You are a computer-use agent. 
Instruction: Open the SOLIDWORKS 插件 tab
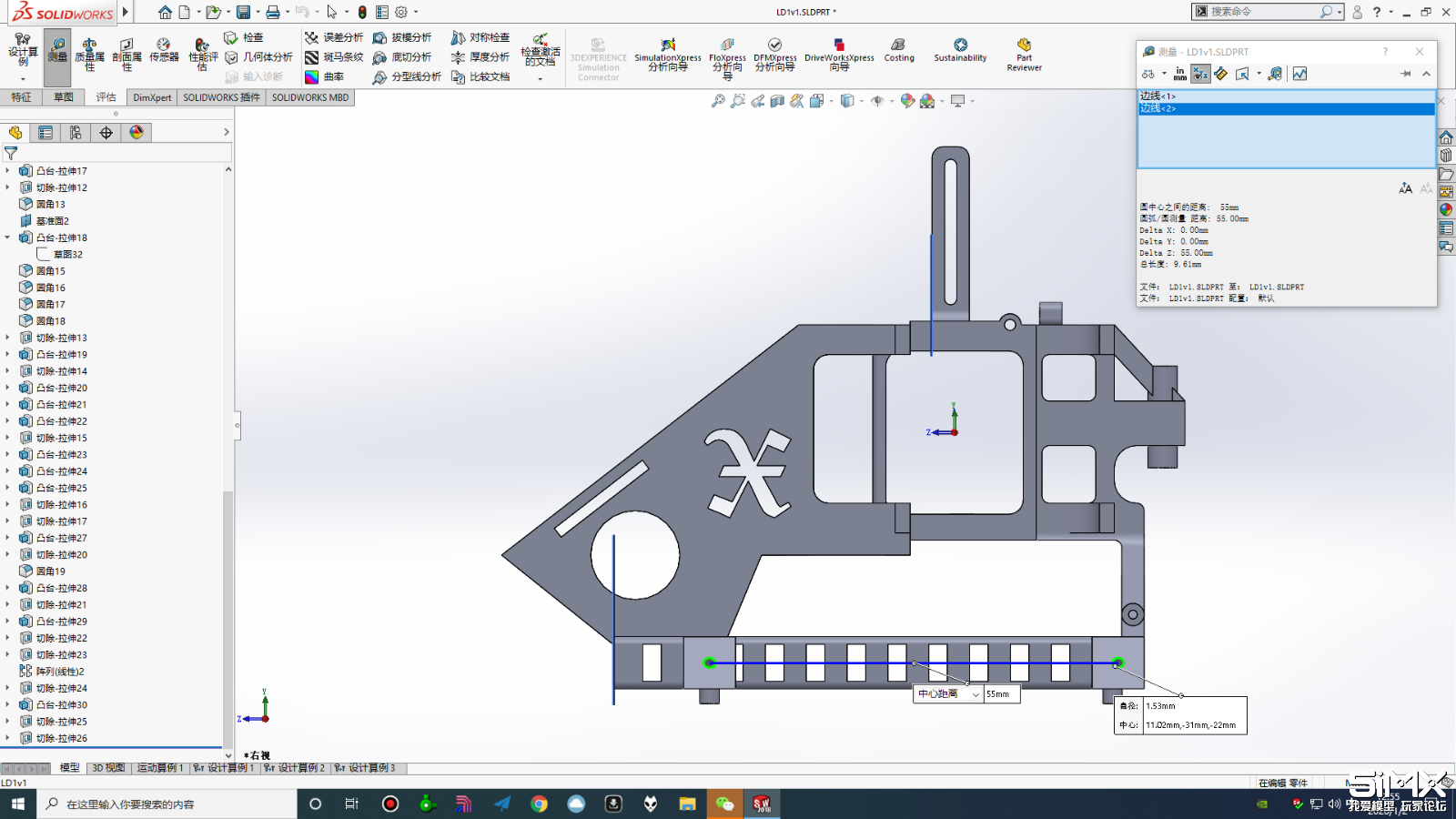[221, 97]
